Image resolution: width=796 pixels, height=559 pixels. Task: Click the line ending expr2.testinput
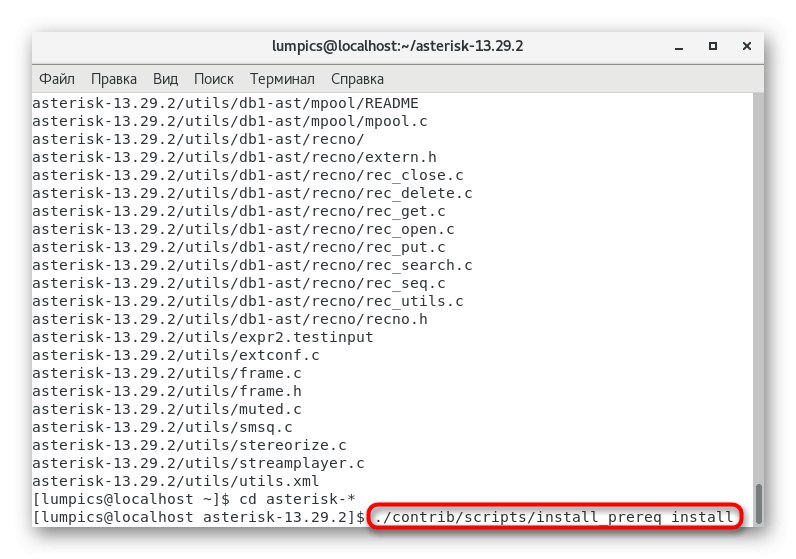(203, 338)
